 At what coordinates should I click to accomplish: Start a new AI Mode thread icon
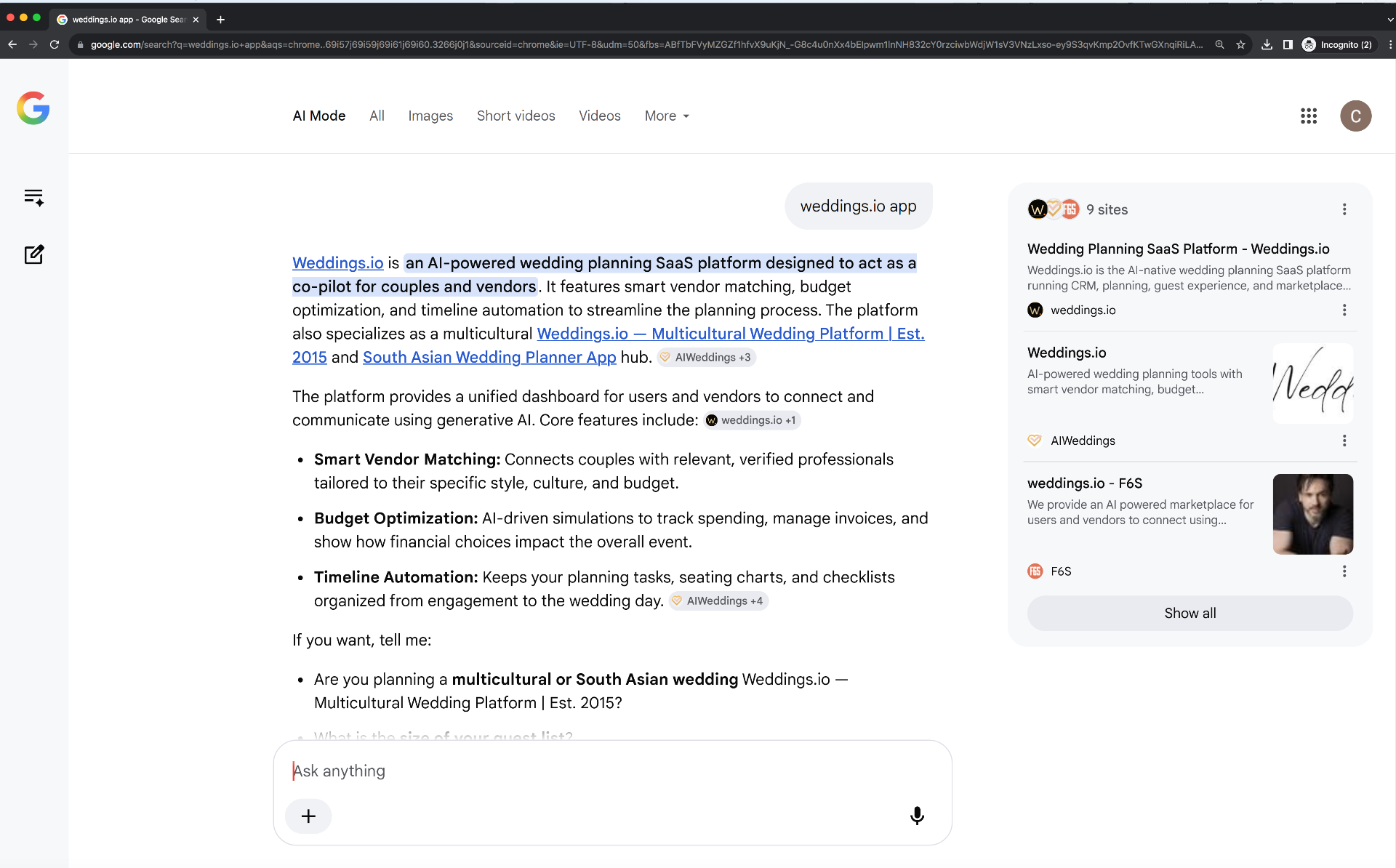33,254
